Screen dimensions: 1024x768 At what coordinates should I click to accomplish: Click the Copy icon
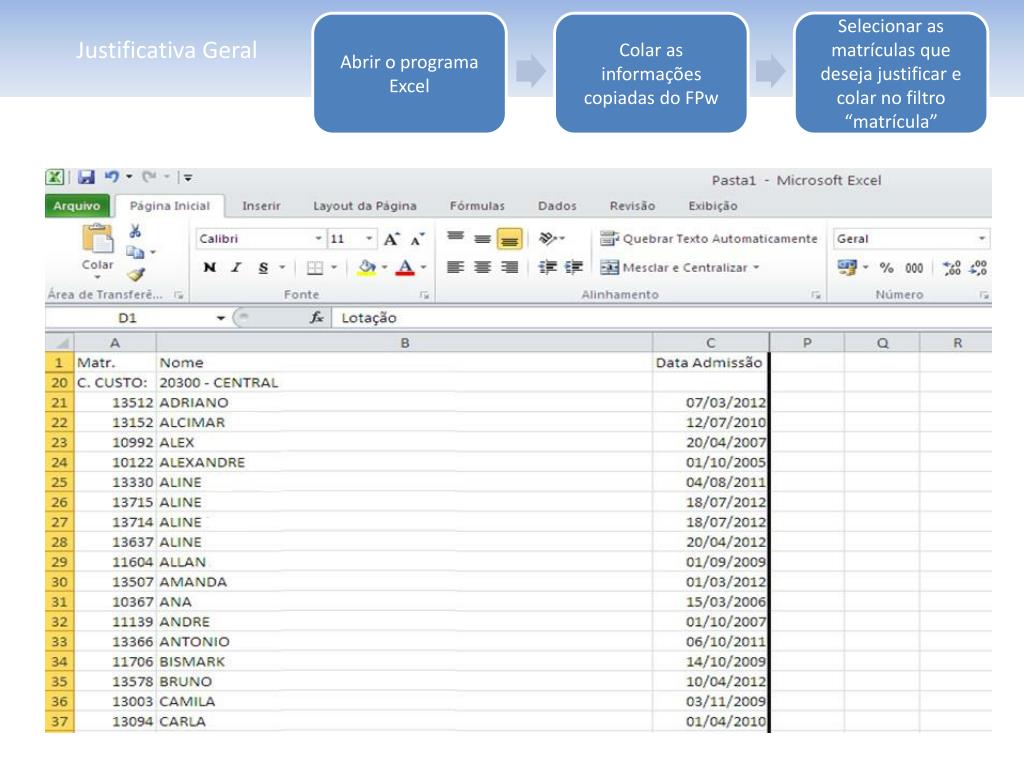tap(135, 251)
